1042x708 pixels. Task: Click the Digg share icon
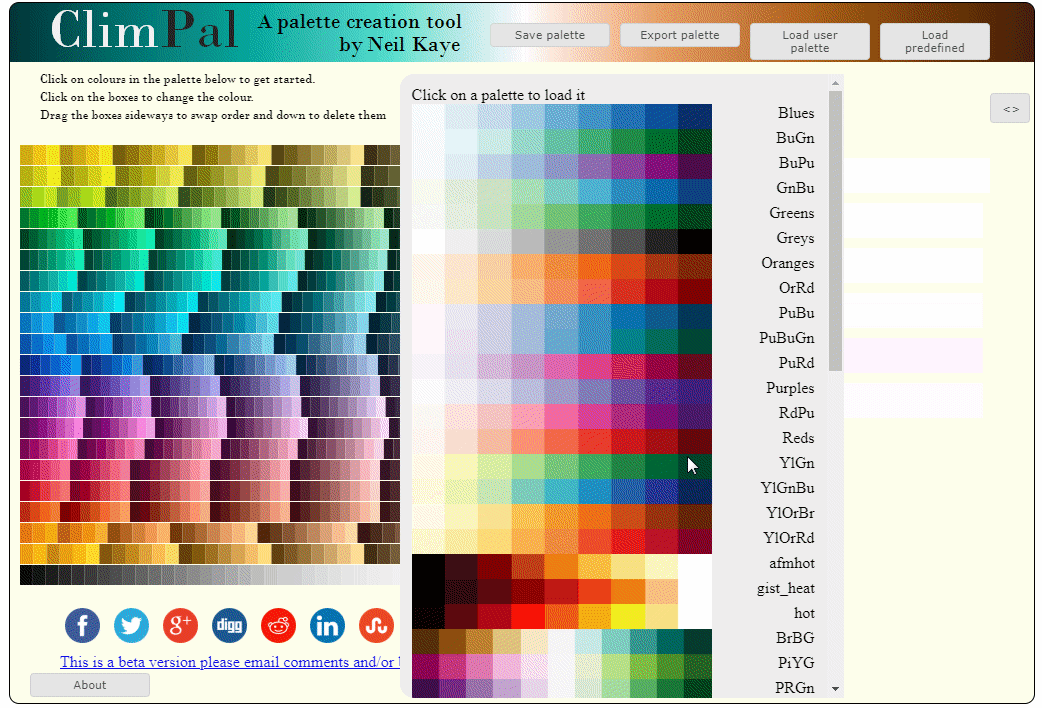click(x=229, y=625)
